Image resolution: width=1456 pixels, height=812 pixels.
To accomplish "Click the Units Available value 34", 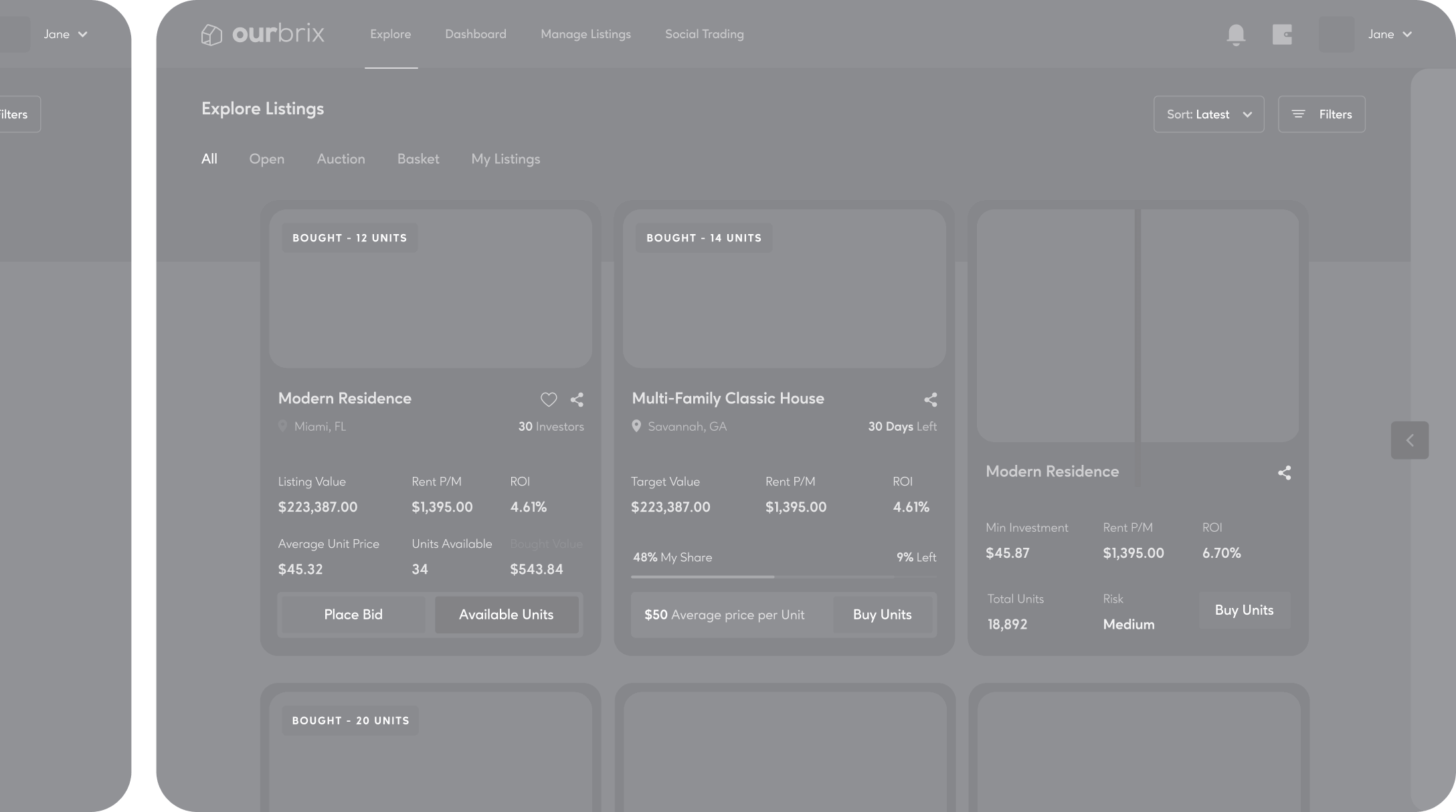I will pos(420,570).
